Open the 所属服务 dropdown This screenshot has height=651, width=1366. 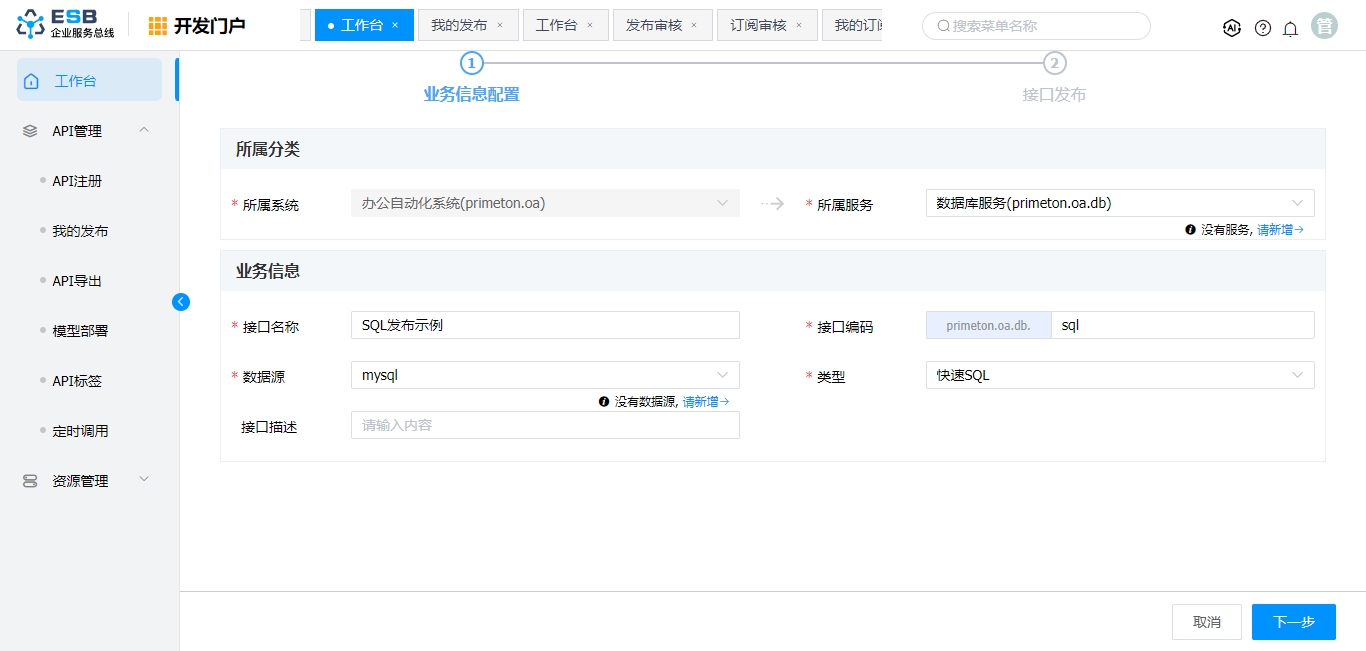(1119, 203)
